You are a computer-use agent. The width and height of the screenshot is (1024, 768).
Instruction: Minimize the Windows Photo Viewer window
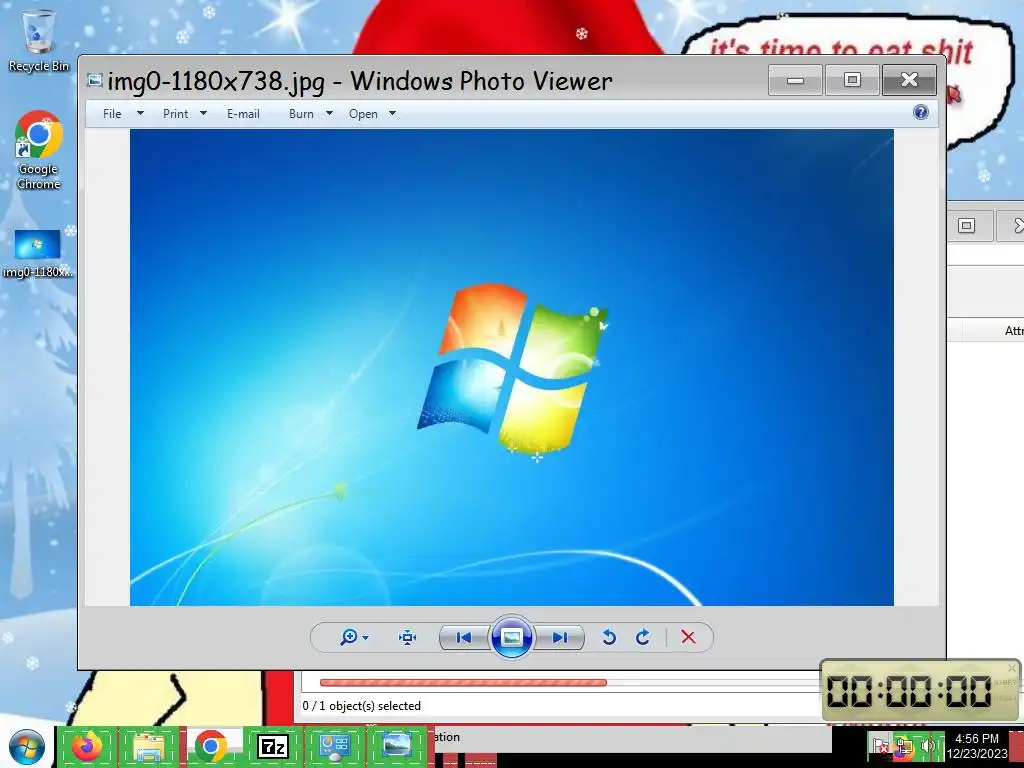coord(795,80)
